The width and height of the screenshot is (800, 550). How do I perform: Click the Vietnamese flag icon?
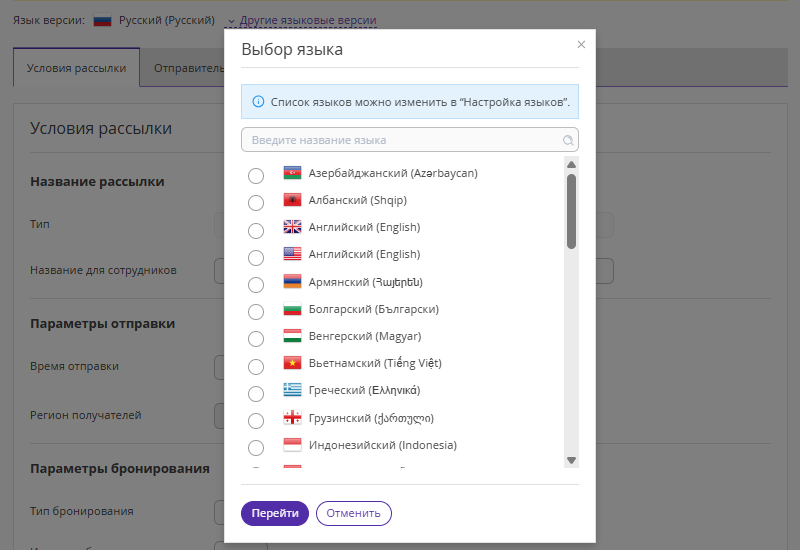292,363
